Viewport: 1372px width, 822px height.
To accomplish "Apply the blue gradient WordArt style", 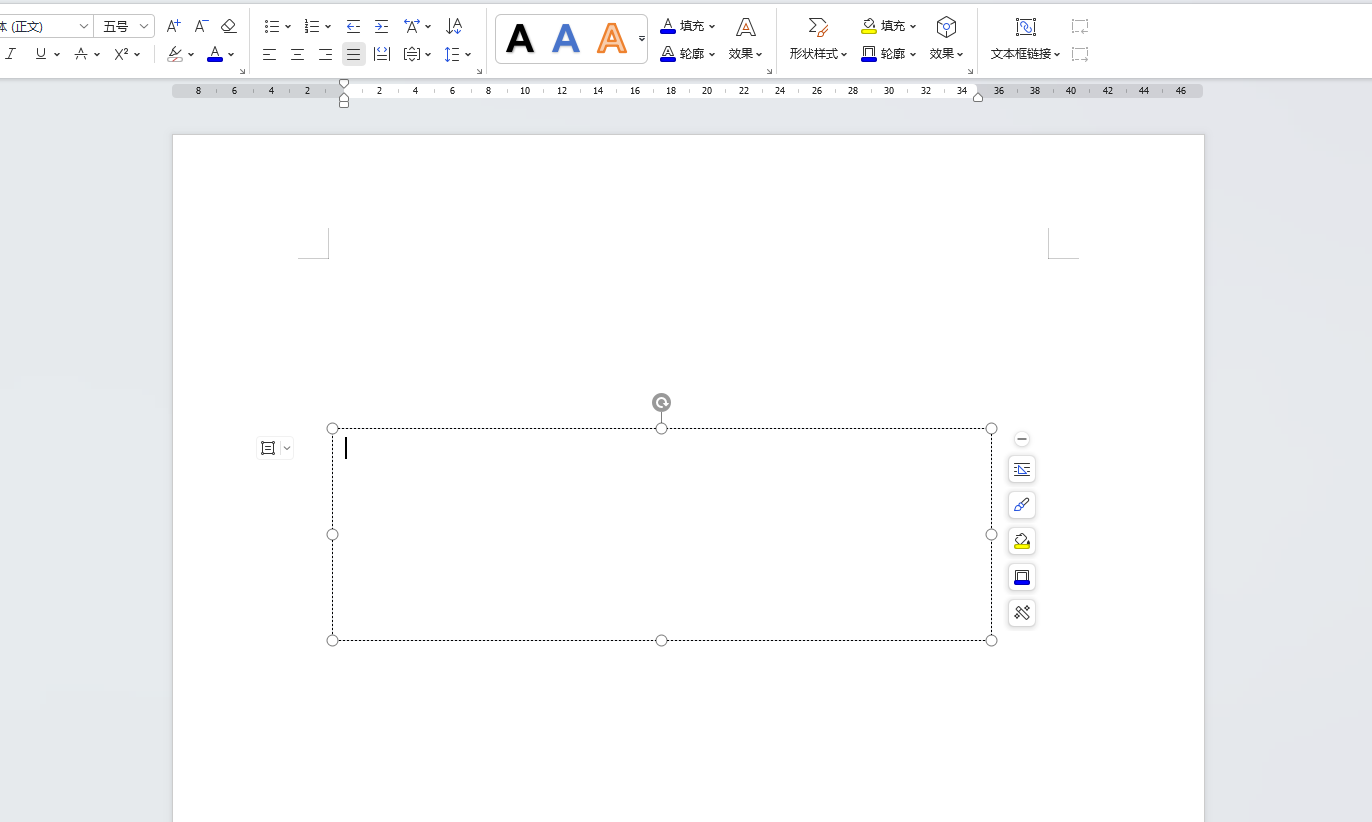I will pos(566,39).
